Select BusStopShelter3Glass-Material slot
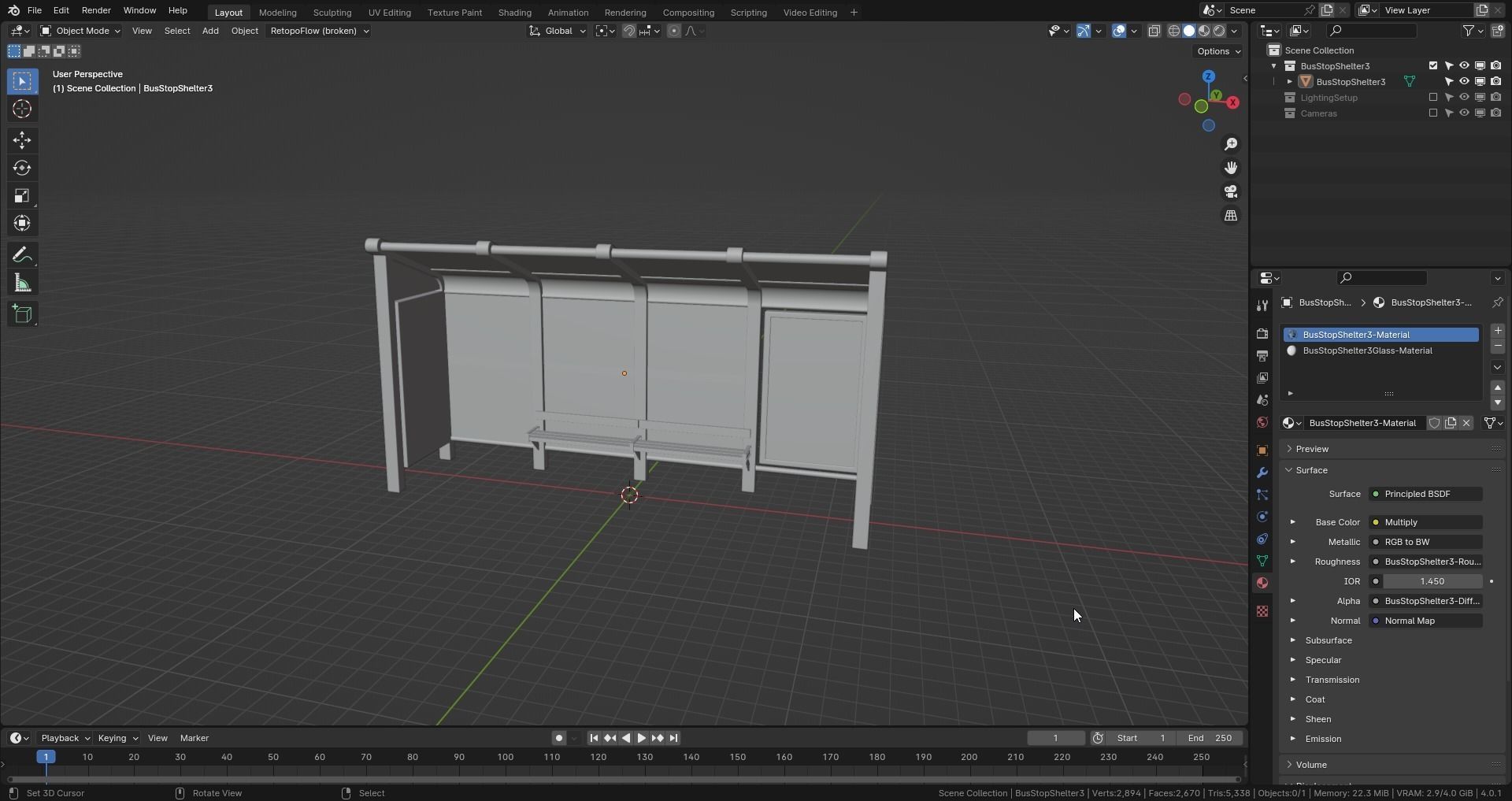 pos(1381,350)
